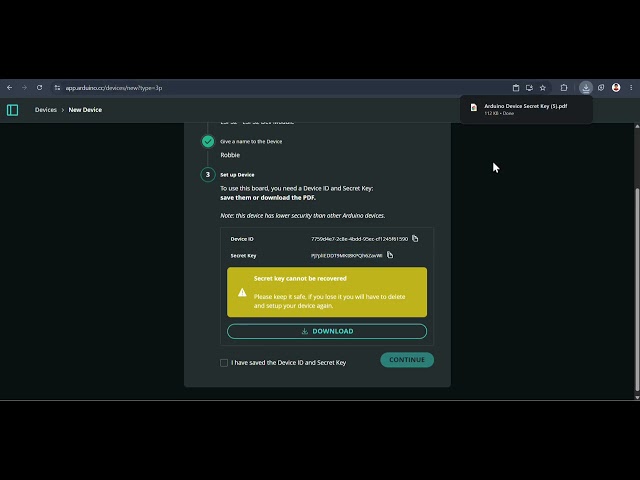Viewport: 640px width, 480px height.
Task: Open downloaded Arduino Device Secret Key PDF
Action: tap(526, 109)
